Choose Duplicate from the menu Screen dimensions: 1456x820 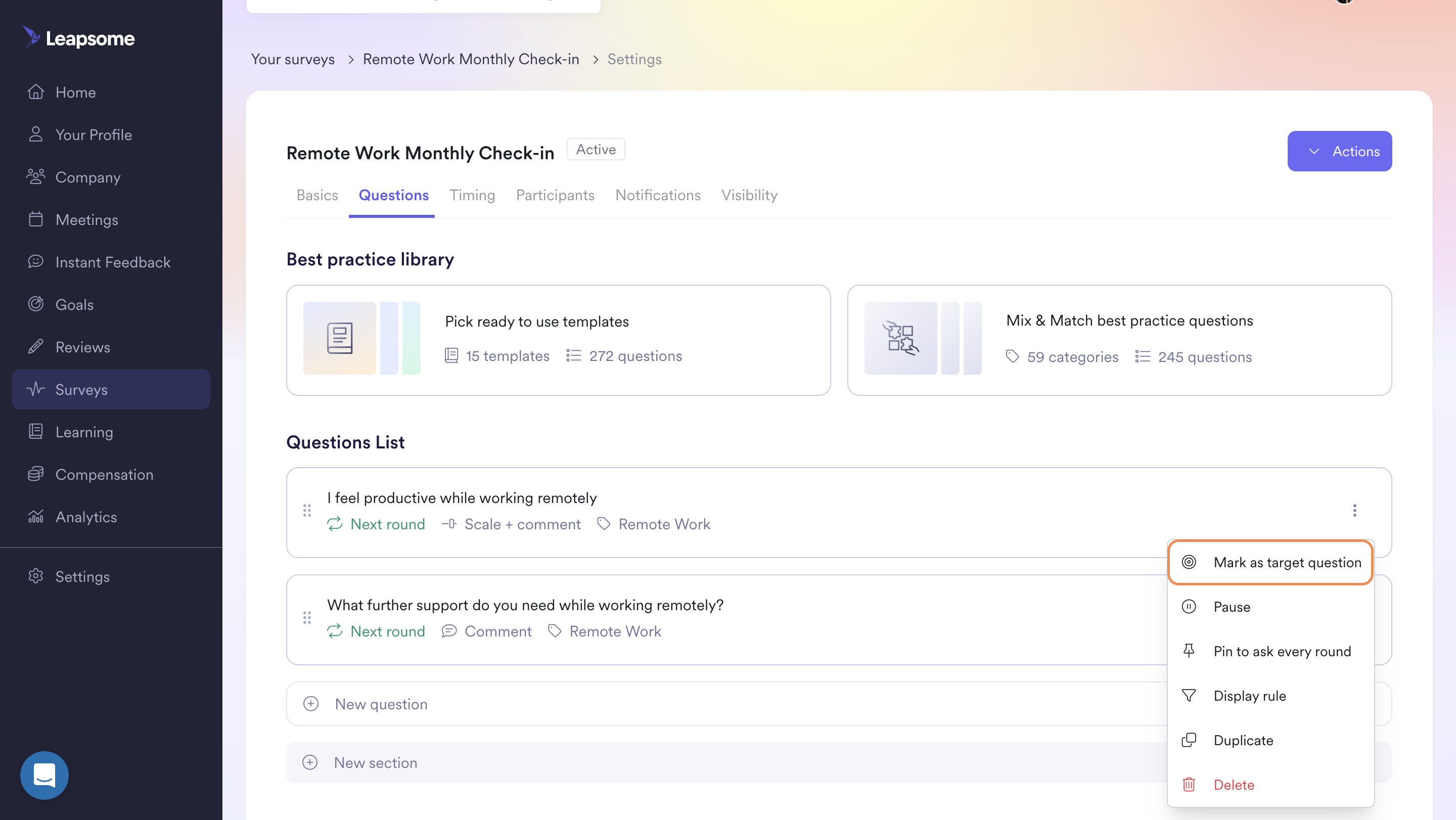(1270, 740)
